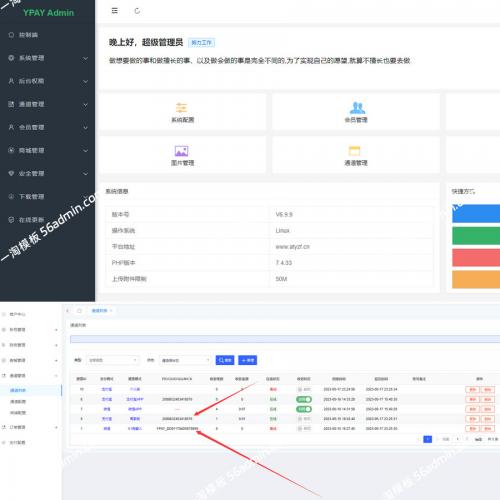Viewport: 500px width, 500px height.
Task: Open the YPAY Admin logo link
Action: (48, 13)
